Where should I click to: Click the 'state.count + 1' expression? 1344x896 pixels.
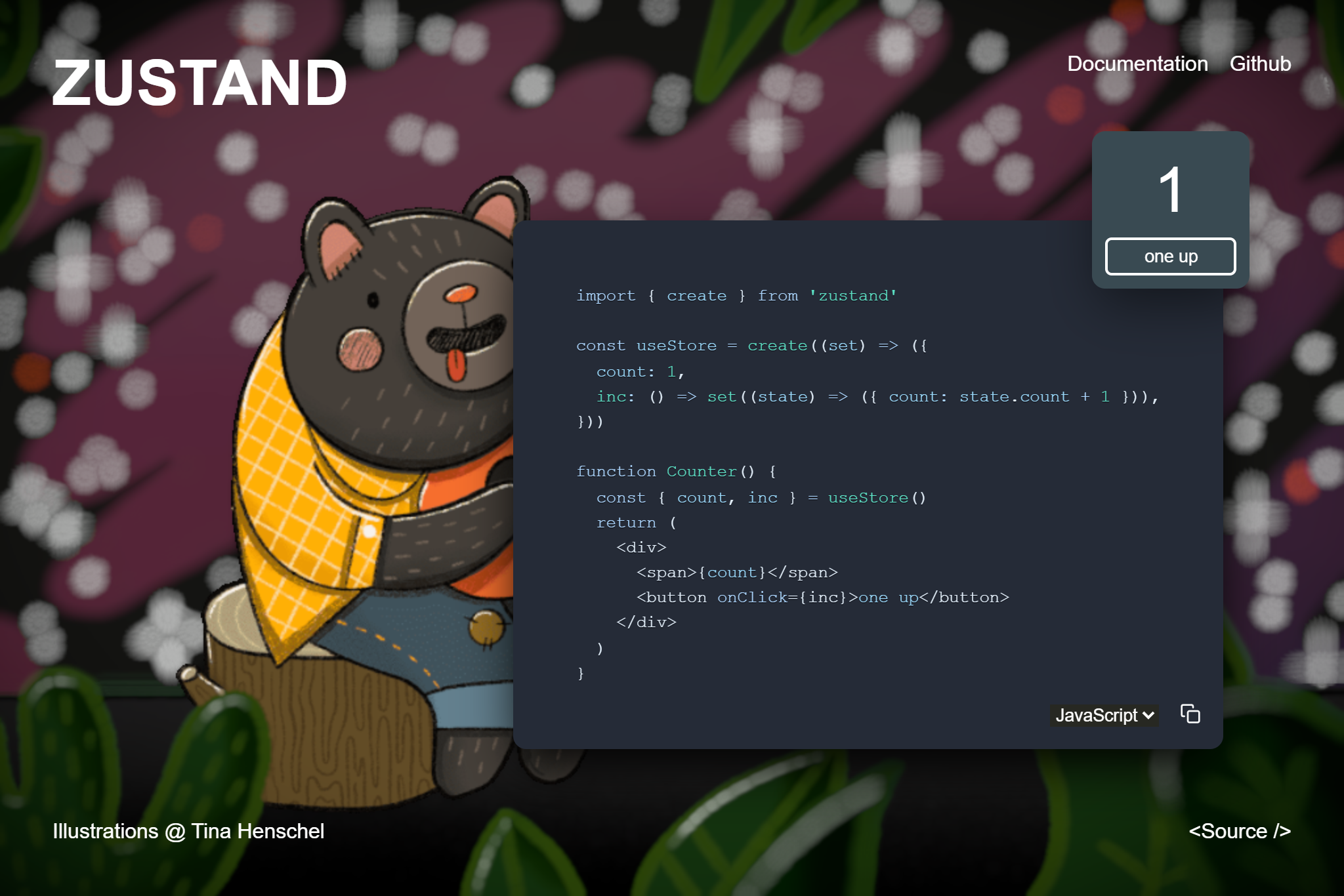click(1036, 396)
